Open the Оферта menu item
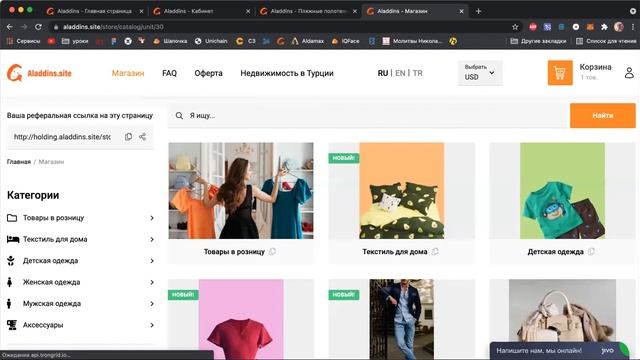The height and width of the screenshot is (360, 640). [x=208, y=73]
